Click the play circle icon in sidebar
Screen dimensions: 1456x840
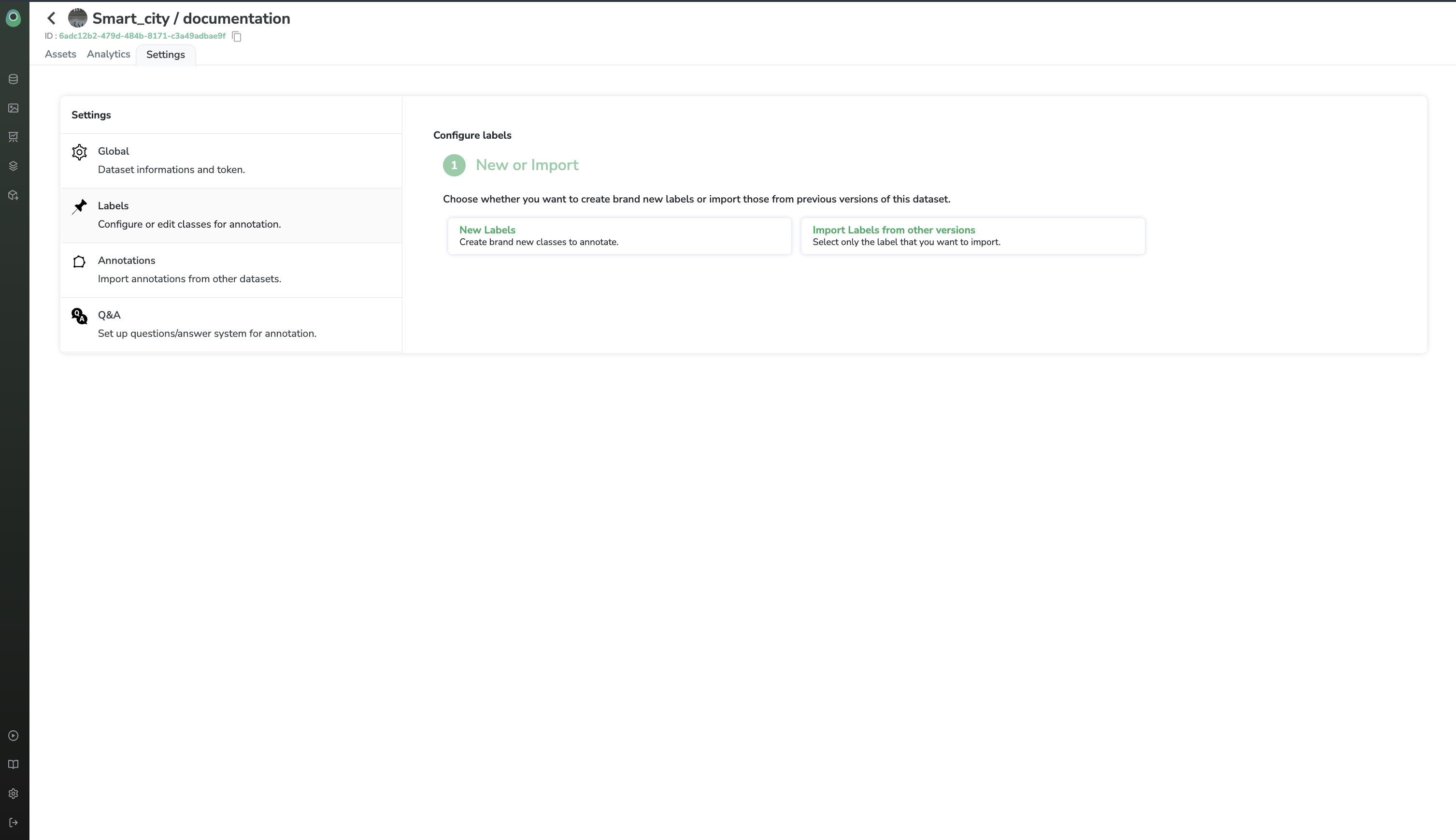pyautogui.click(x=13, y=736)
